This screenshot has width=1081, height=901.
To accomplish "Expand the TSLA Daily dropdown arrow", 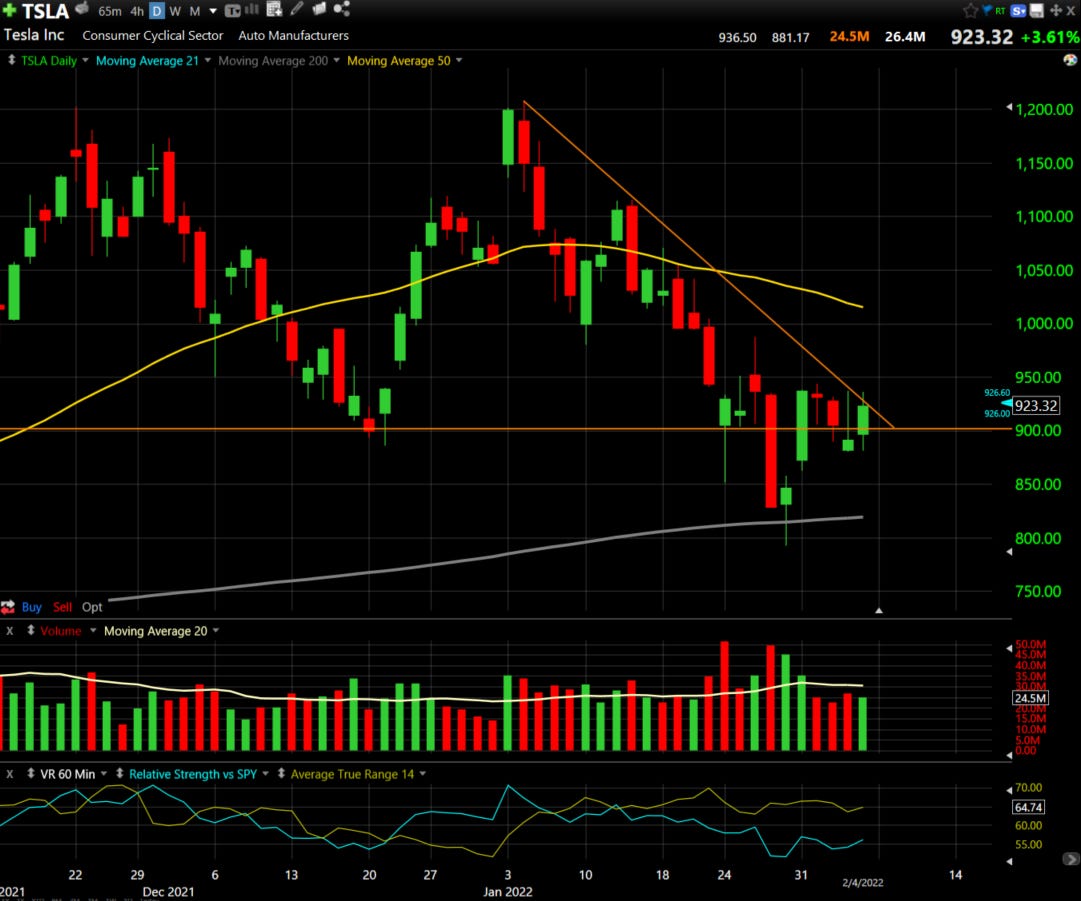I will point(85,60).
